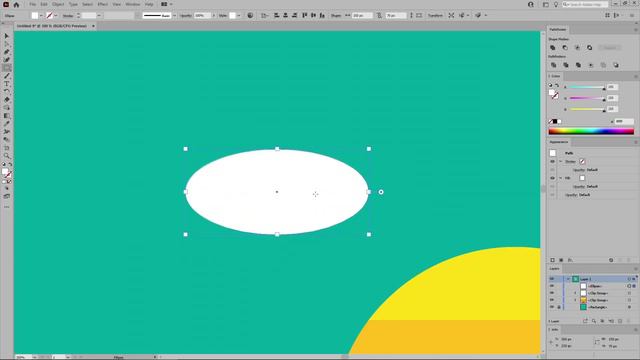Open the Object menu
Viewport: 640px width, 360px height.
click(58, 4)
